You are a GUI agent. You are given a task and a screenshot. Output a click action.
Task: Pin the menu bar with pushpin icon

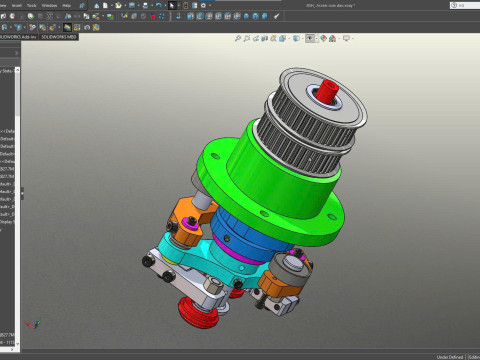(x=82, y=6)
